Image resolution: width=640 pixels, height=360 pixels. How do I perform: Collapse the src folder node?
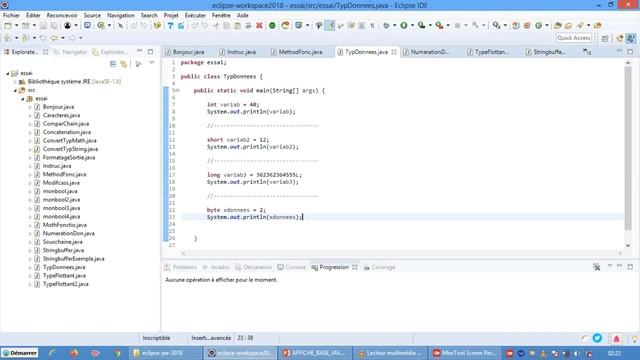[x=16, y=90]
